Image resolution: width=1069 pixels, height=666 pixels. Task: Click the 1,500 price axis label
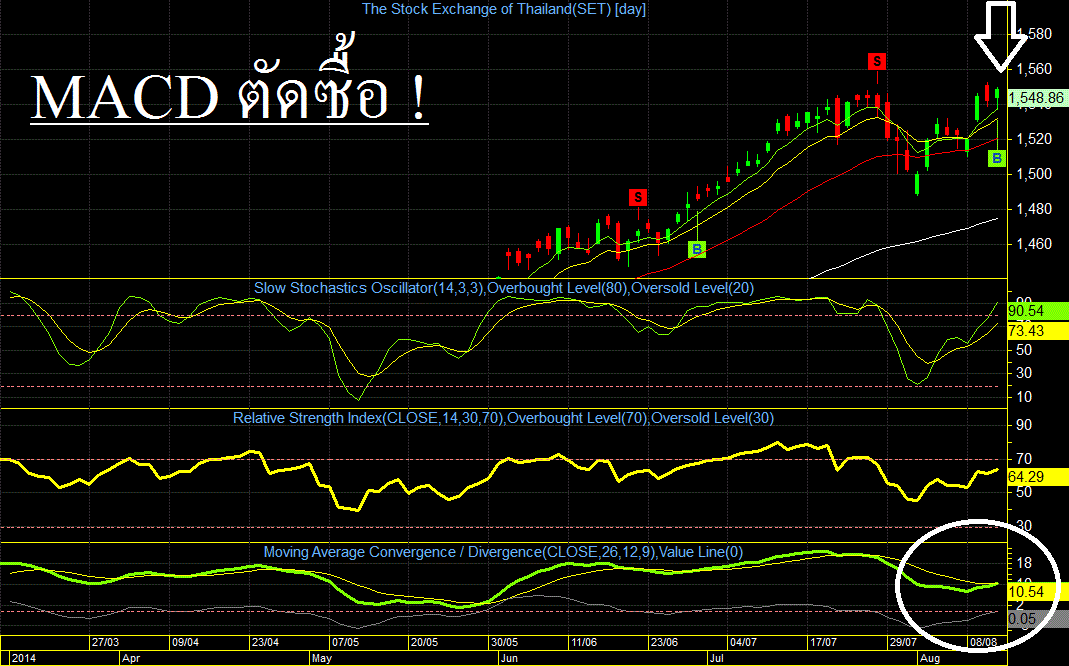[1034, 174]
